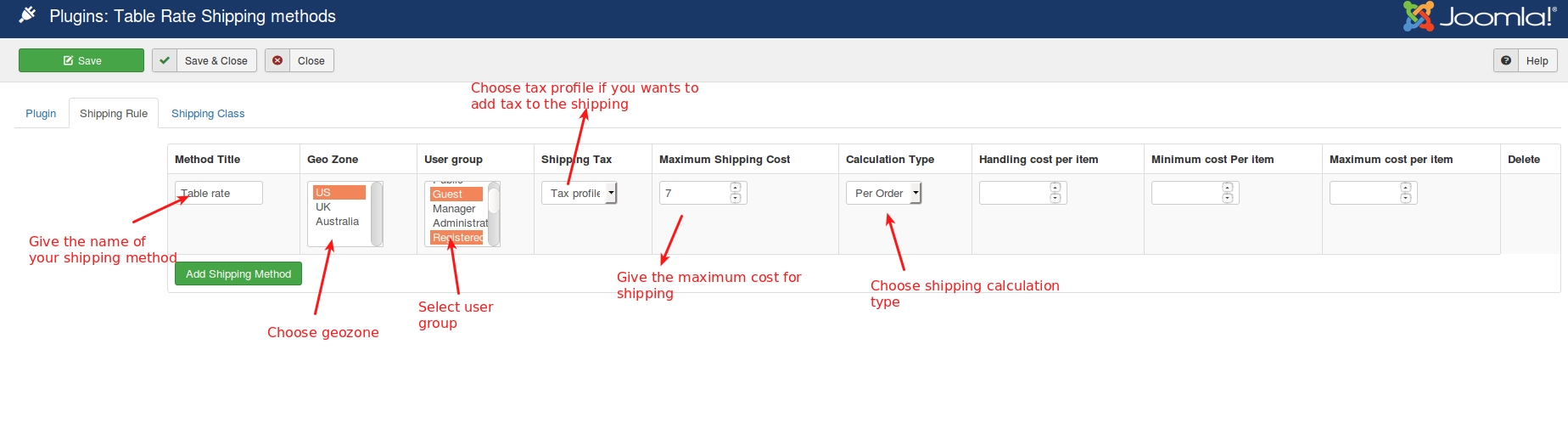Click the edit icon on the Save button

point(68,61)
